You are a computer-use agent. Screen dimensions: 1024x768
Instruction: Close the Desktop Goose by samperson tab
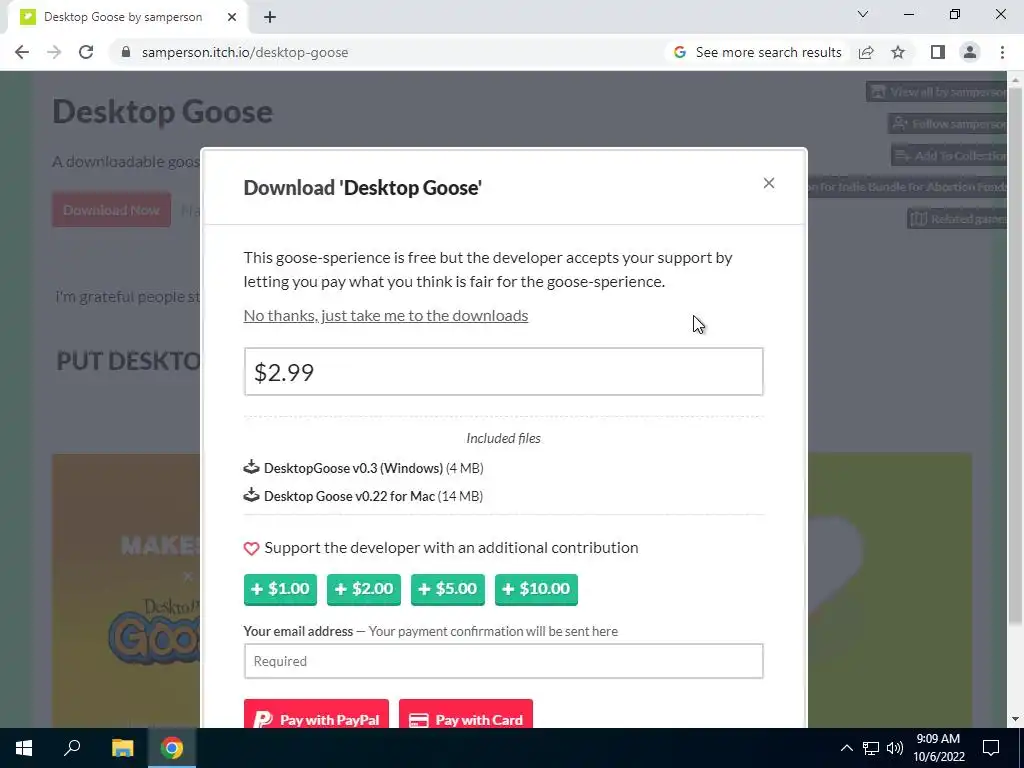232,17
